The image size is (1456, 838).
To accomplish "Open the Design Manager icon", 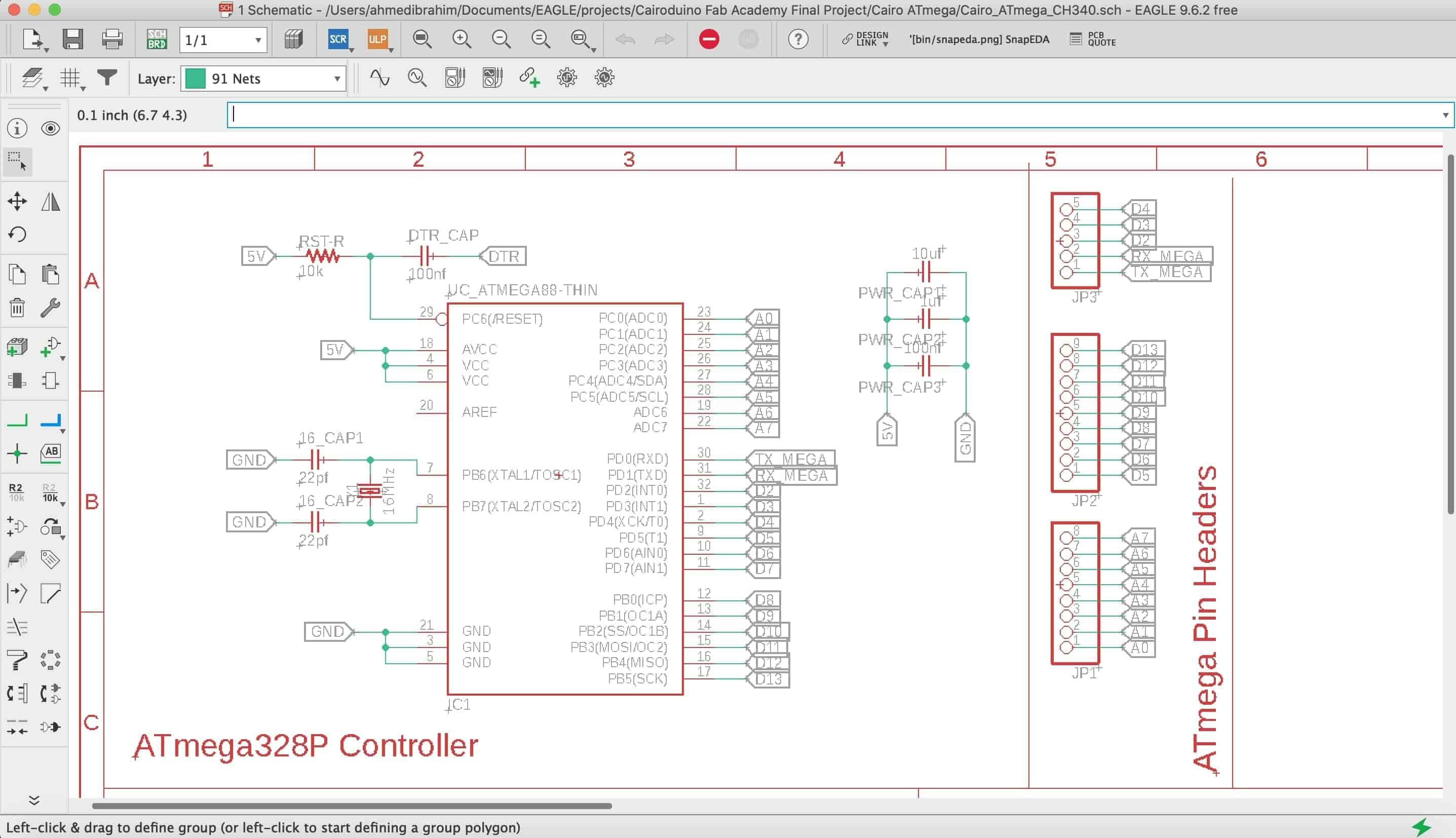I will [293, 39].
